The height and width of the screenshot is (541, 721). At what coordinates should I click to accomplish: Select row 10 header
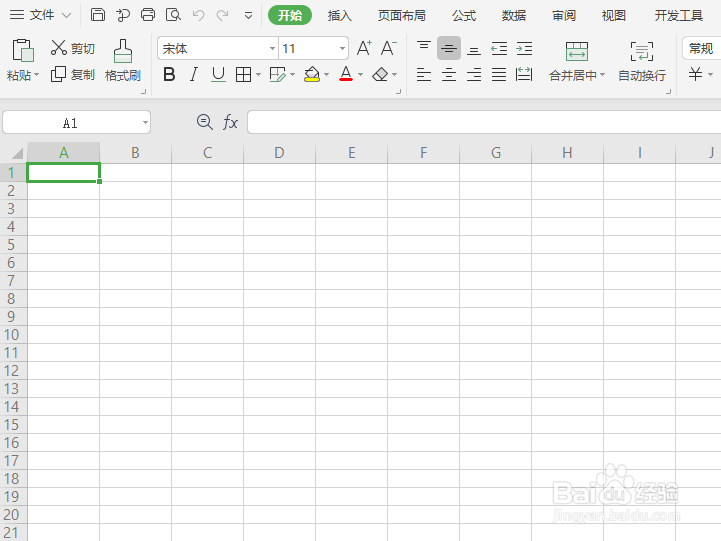coord(12,335)
